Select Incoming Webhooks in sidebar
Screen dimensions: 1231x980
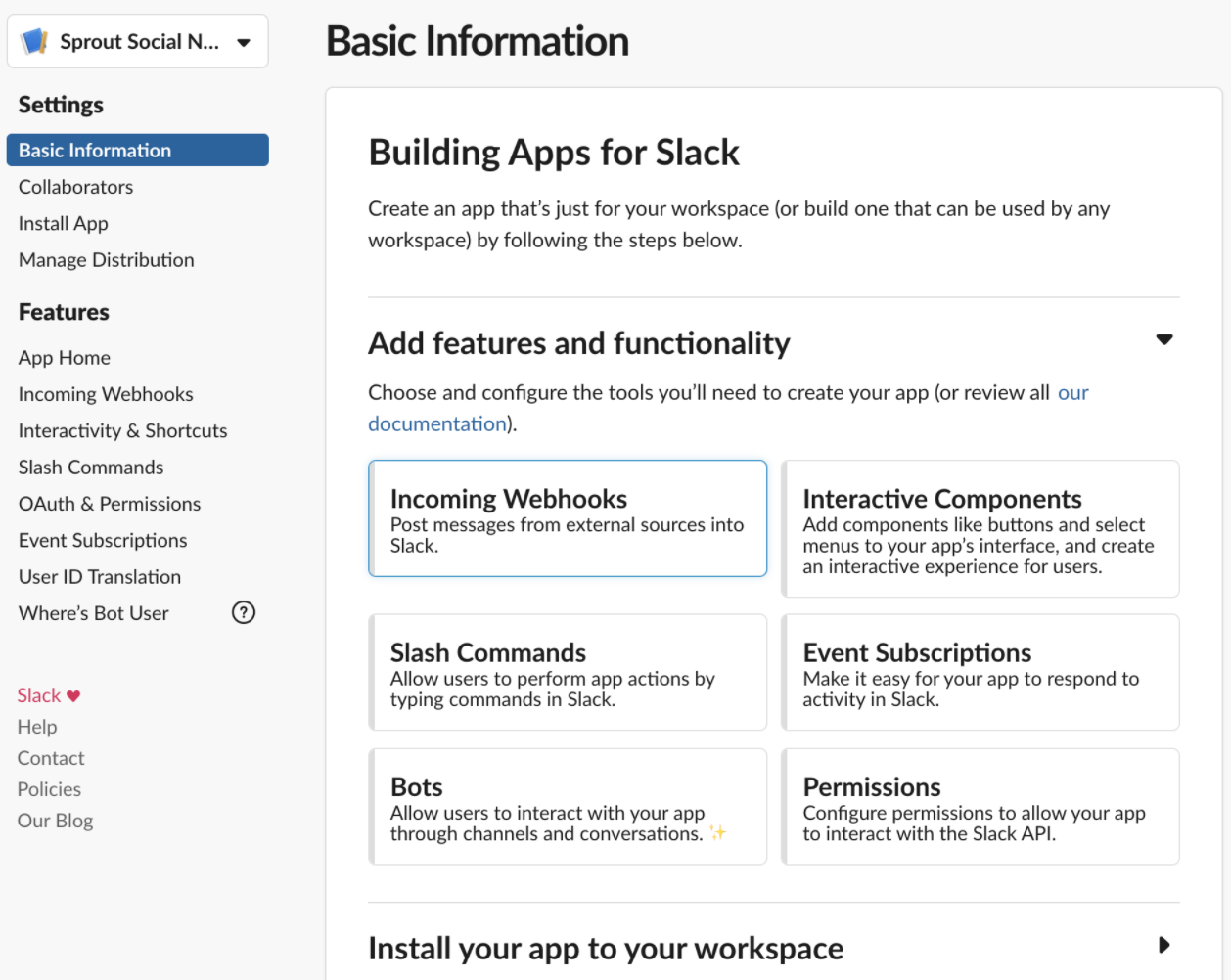(x=106, y=394)
